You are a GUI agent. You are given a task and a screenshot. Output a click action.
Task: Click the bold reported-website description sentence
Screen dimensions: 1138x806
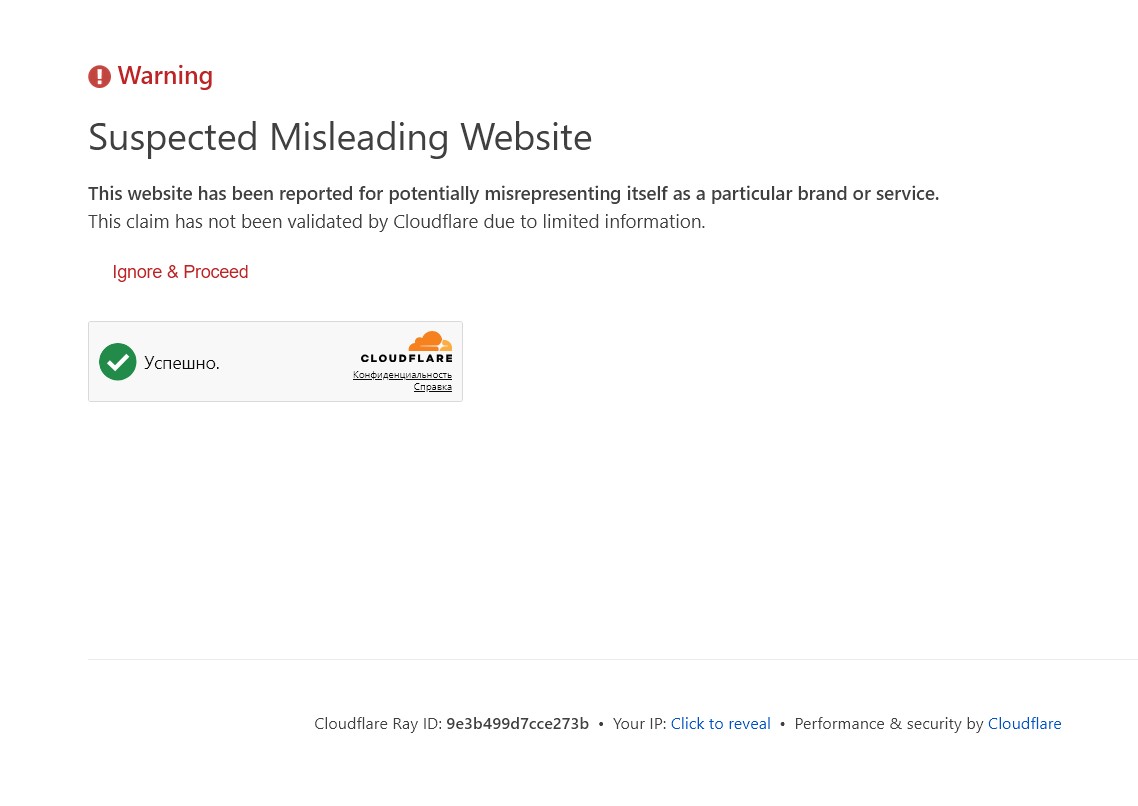pos(513,194)
